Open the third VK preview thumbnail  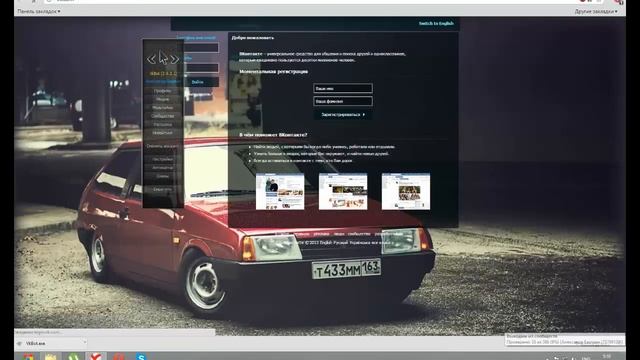click(406, 191)
